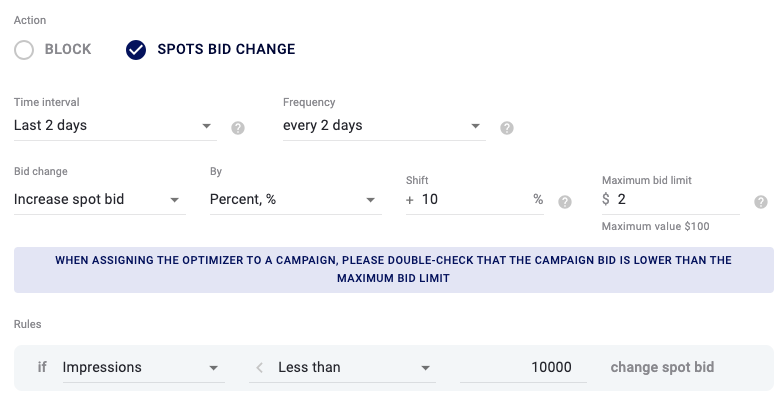Click the maximum bid limit warning banner
Viewport: 781px width, 400px height.
tap(393, 269)
